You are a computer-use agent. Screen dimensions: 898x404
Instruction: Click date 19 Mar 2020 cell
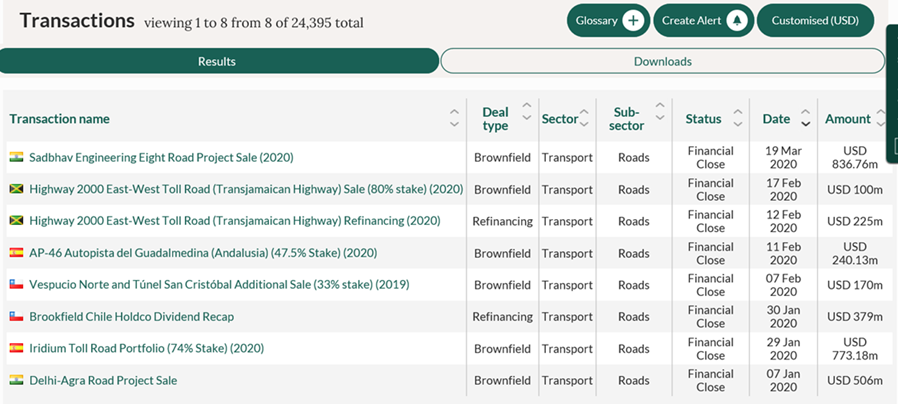[x=783, y=158]
